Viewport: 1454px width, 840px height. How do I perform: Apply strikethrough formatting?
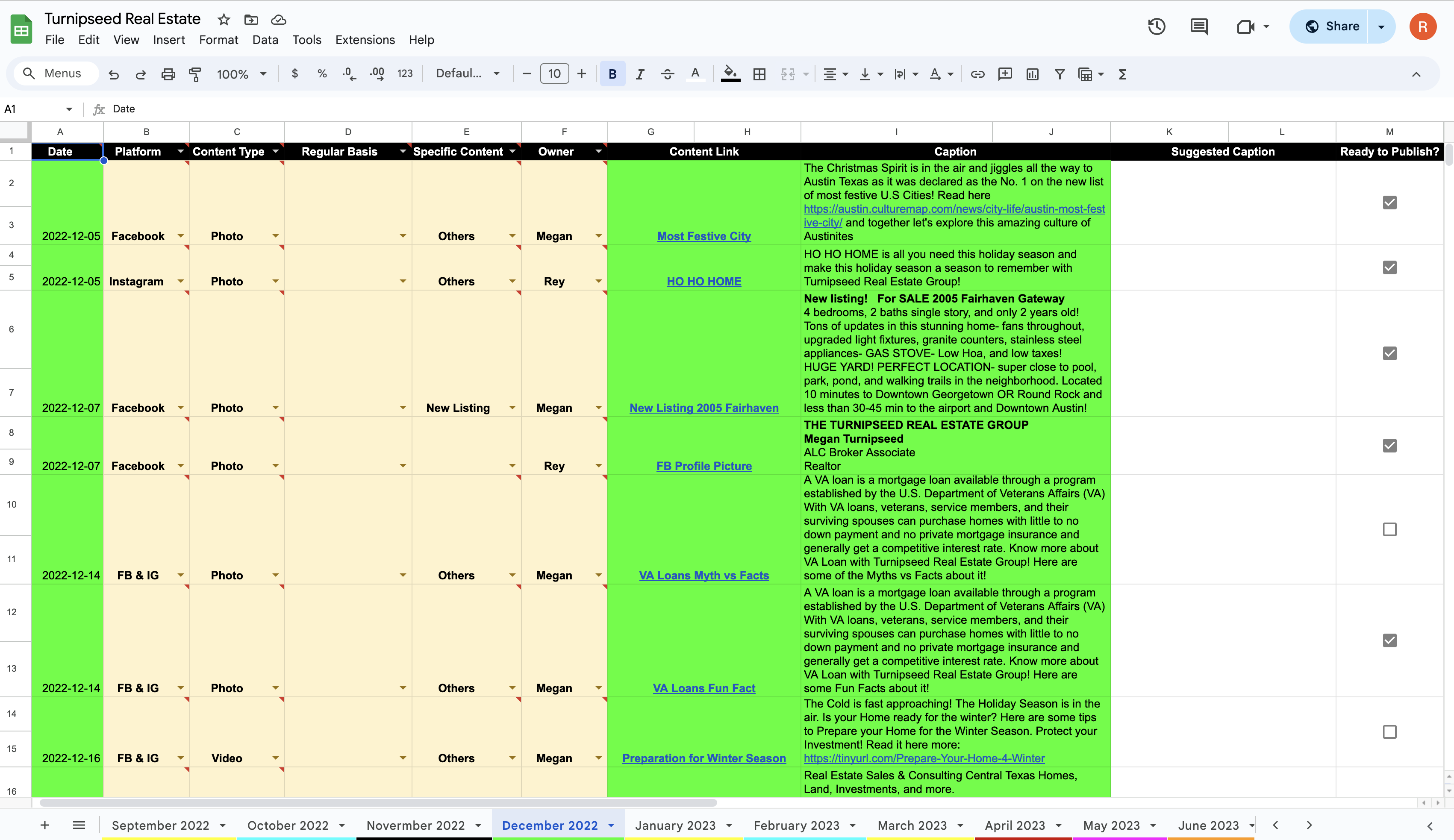pos(668,74)
